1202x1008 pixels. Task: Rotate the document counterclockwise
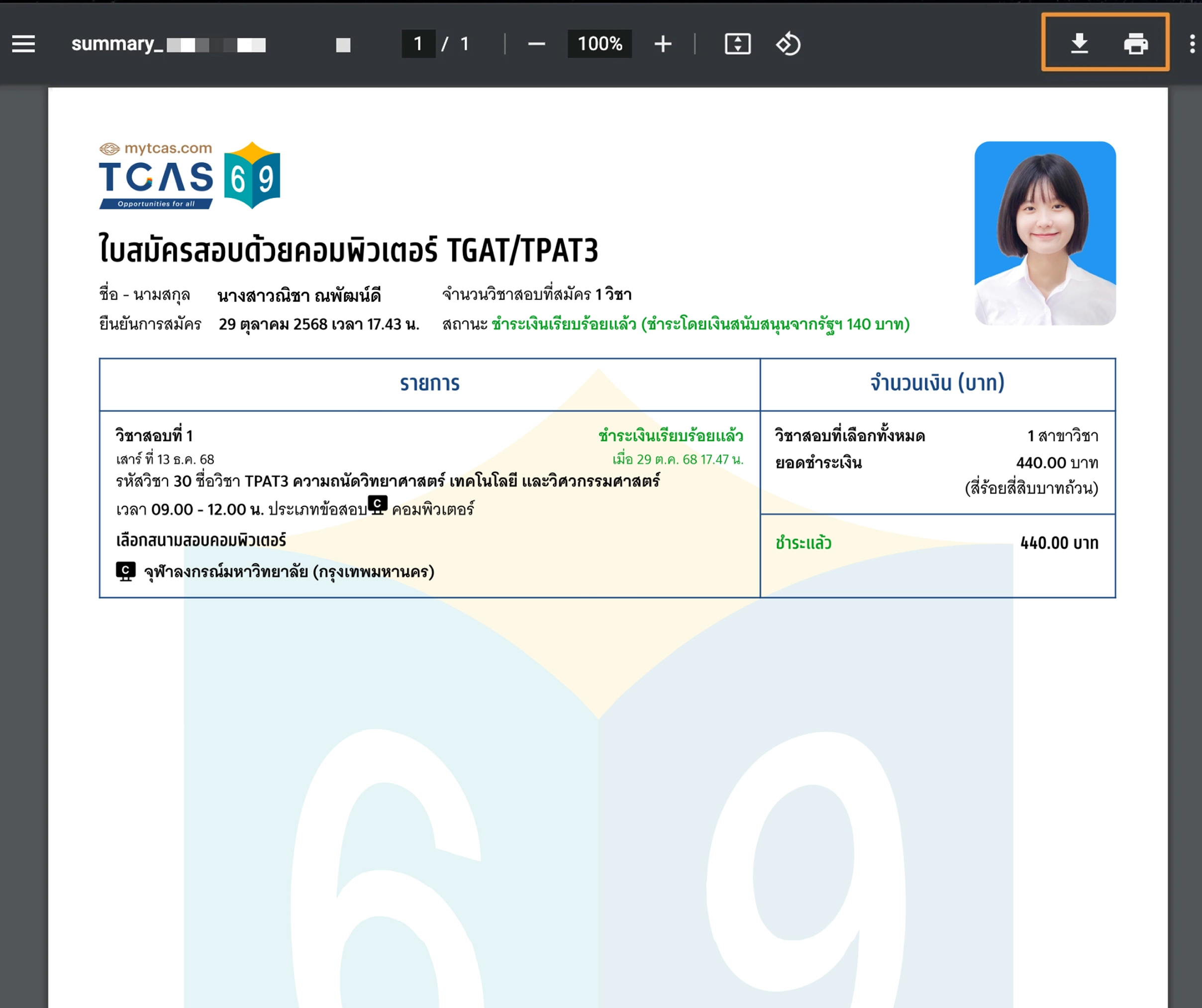(x=788, y=44)
